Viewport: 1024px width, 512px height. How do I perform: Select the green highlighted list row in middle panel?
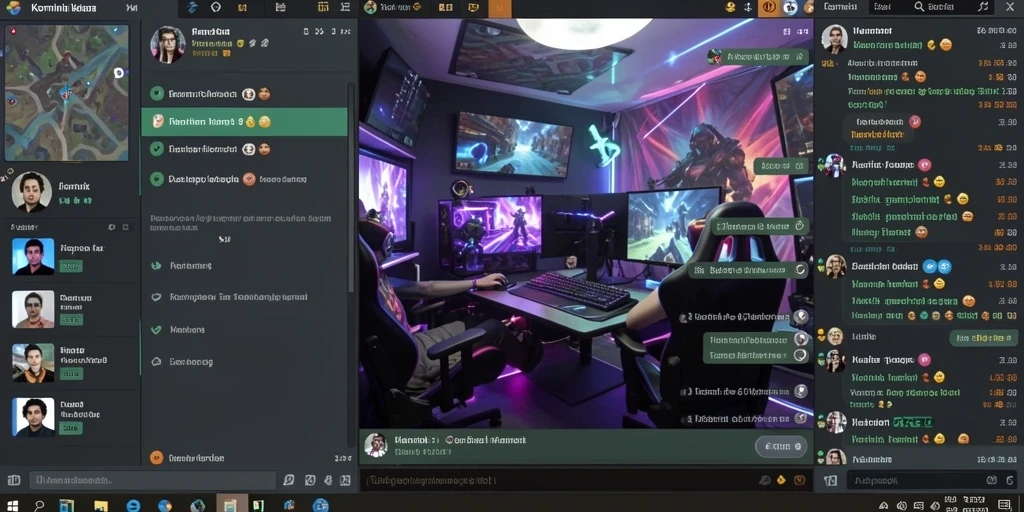[x=244, y=121]
